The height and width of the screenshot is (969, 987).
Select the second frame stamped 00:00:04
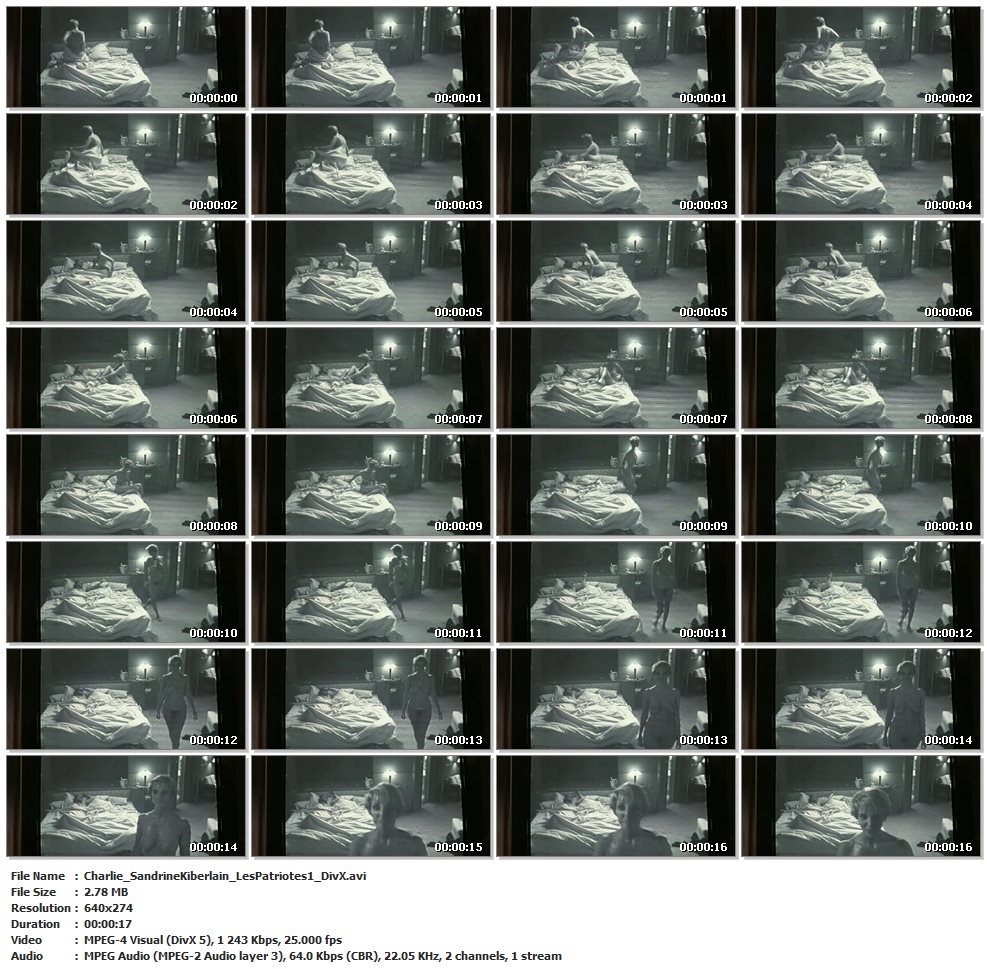click(x=127, y=271)
